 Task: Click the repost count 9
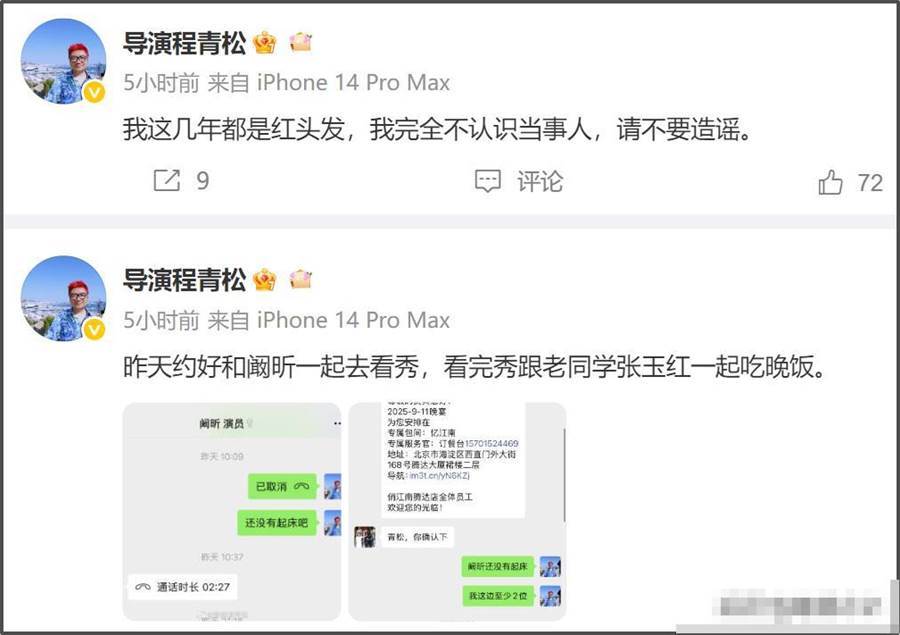point(203,181)
